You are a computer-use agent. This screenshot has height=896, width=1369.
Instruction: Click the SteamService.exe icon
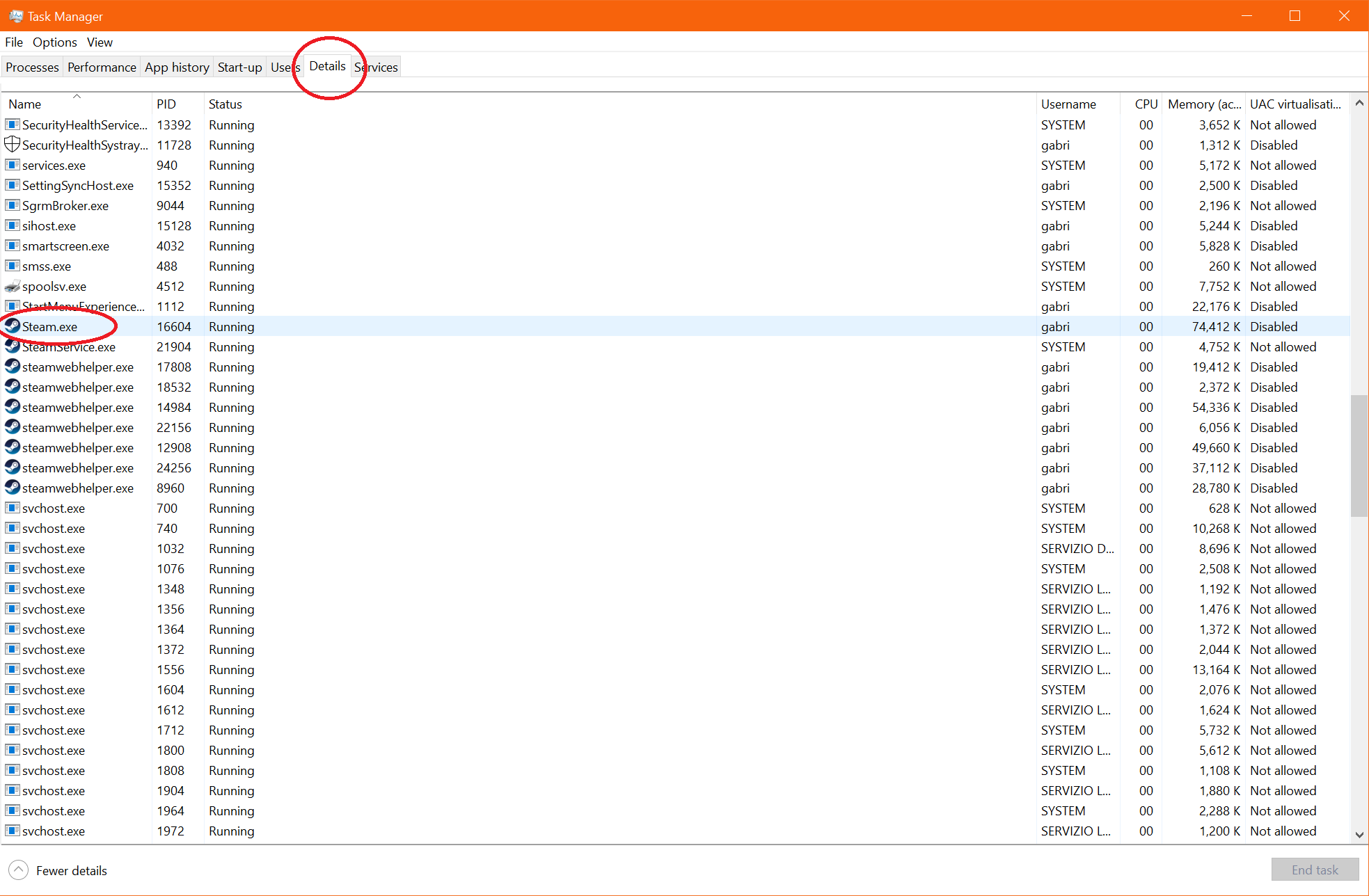(13, 346)
